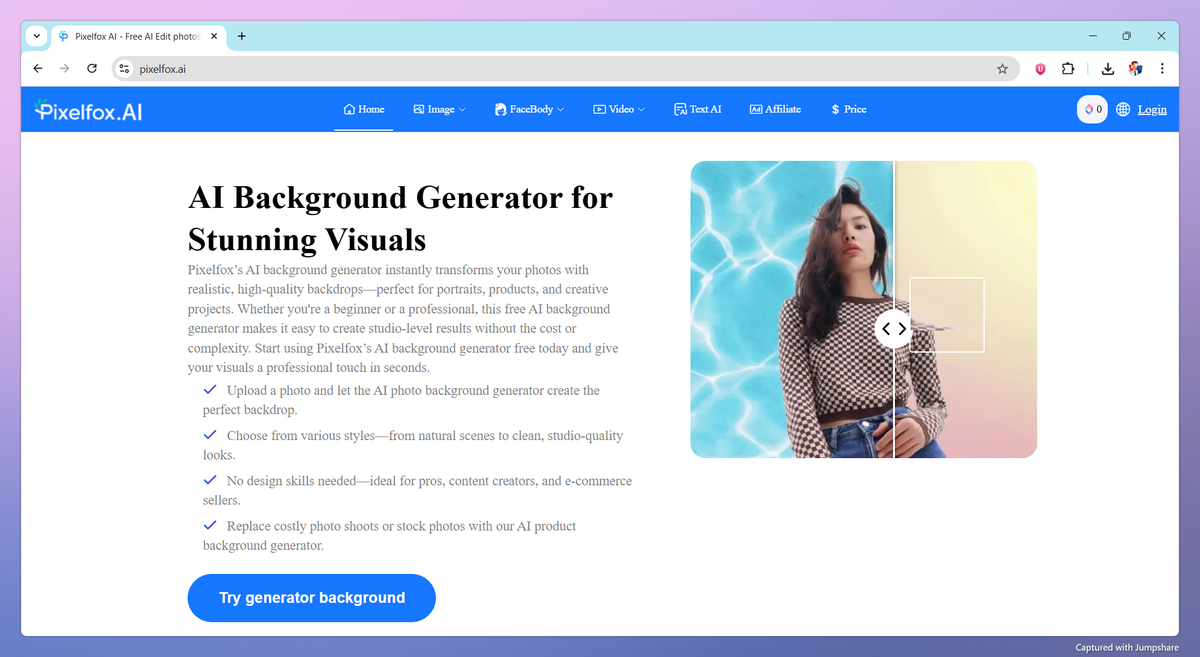Click the Login link

pyautogui.click(x=1152, y=109)
